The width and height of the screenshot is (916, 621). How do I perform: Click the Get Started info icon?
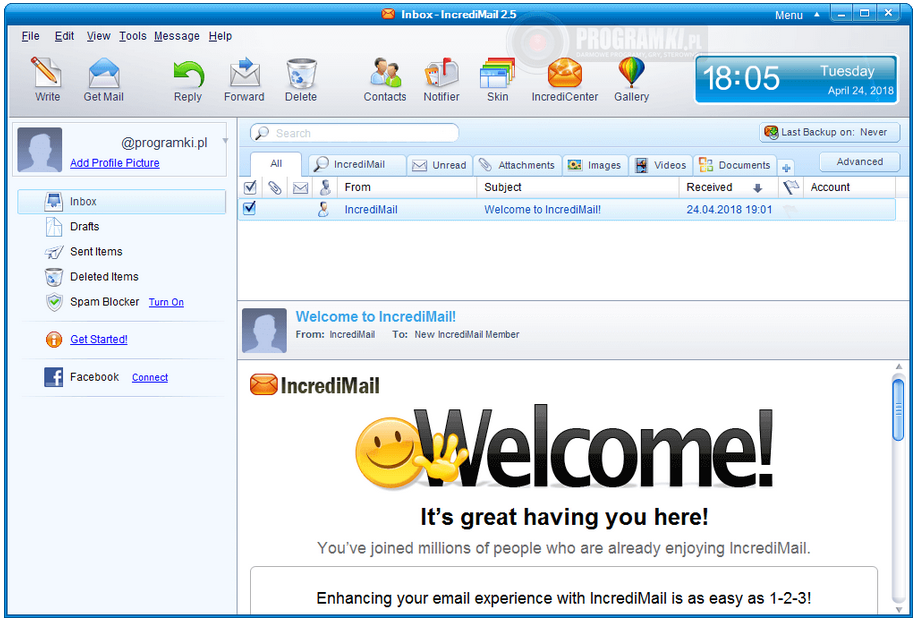tap(54, 339)
